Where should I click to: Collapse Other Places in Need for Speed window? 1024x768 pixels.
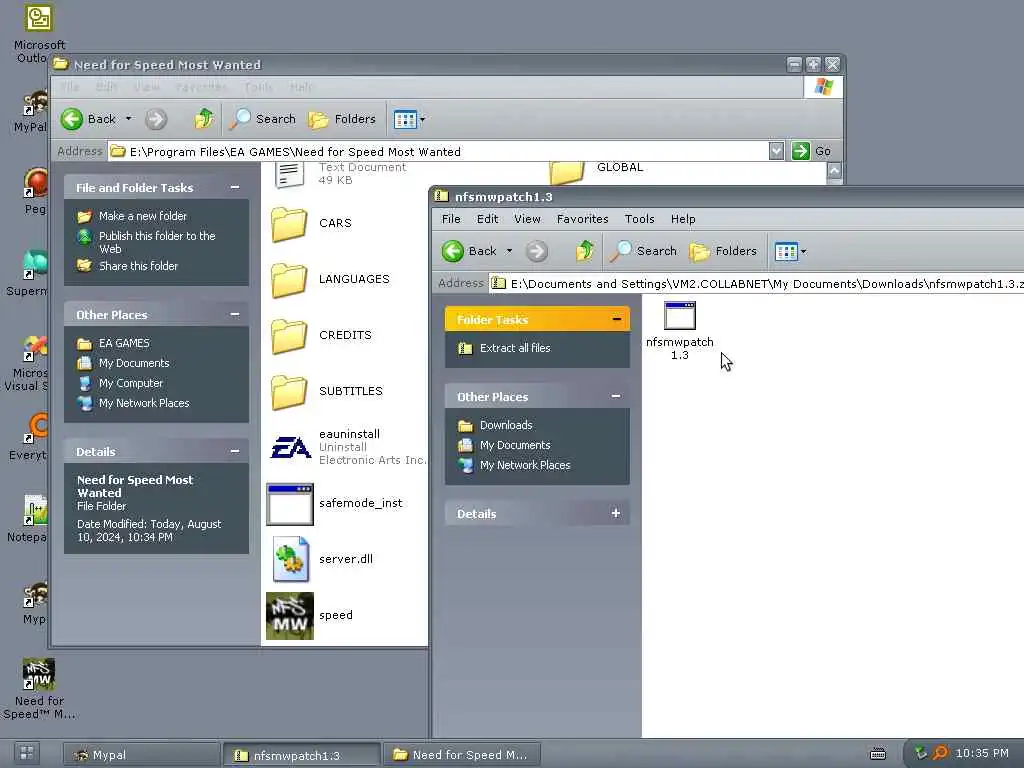pos(235,315)
